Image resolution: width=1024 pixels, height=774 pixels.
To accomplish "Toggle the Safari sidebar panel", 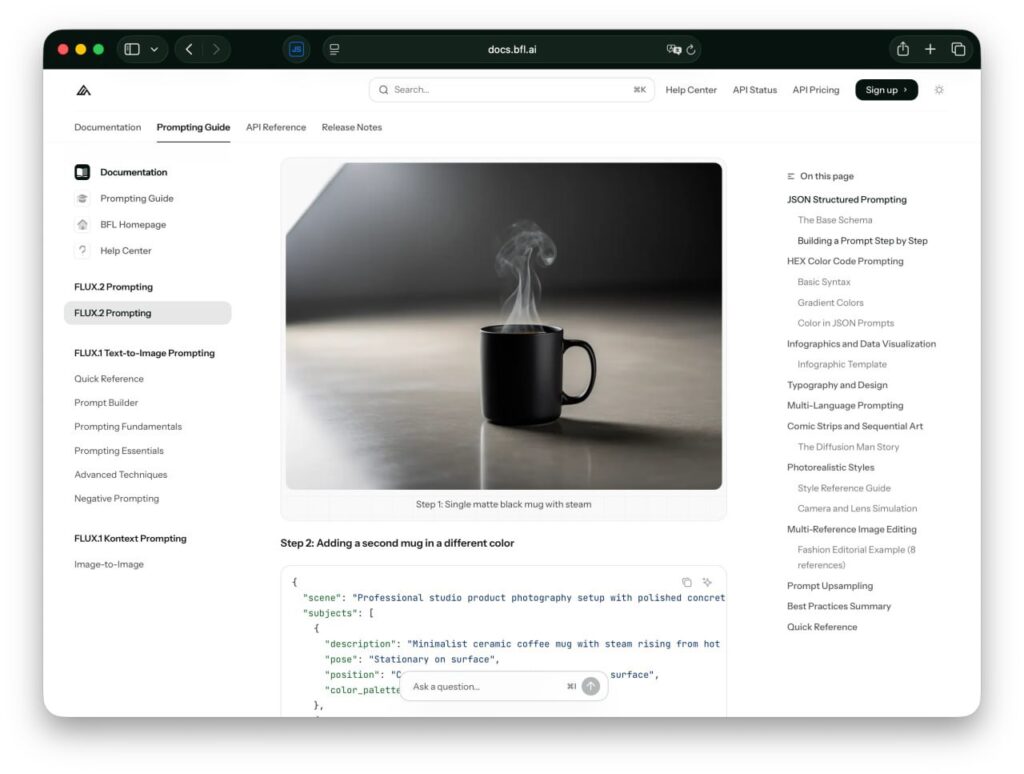I will point(131,48).
